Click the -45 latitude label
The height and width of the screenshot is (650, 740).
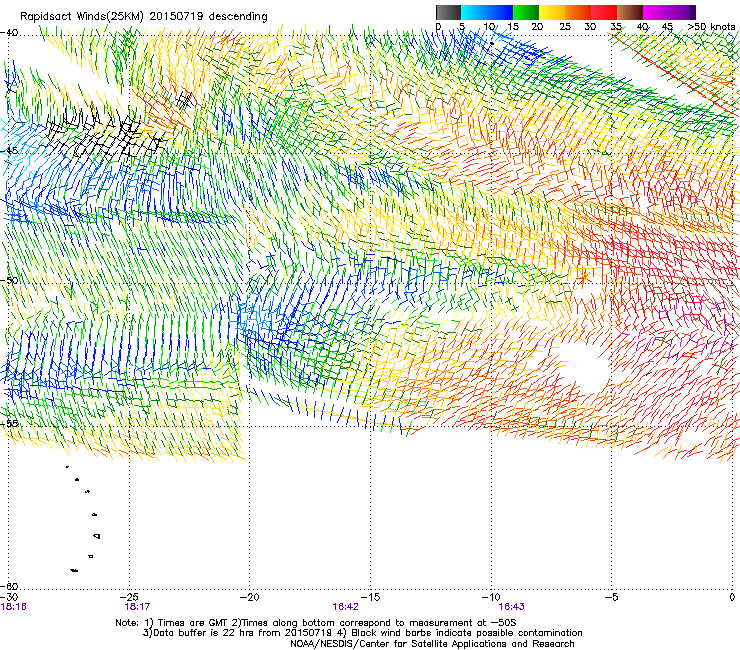[9, 151]
